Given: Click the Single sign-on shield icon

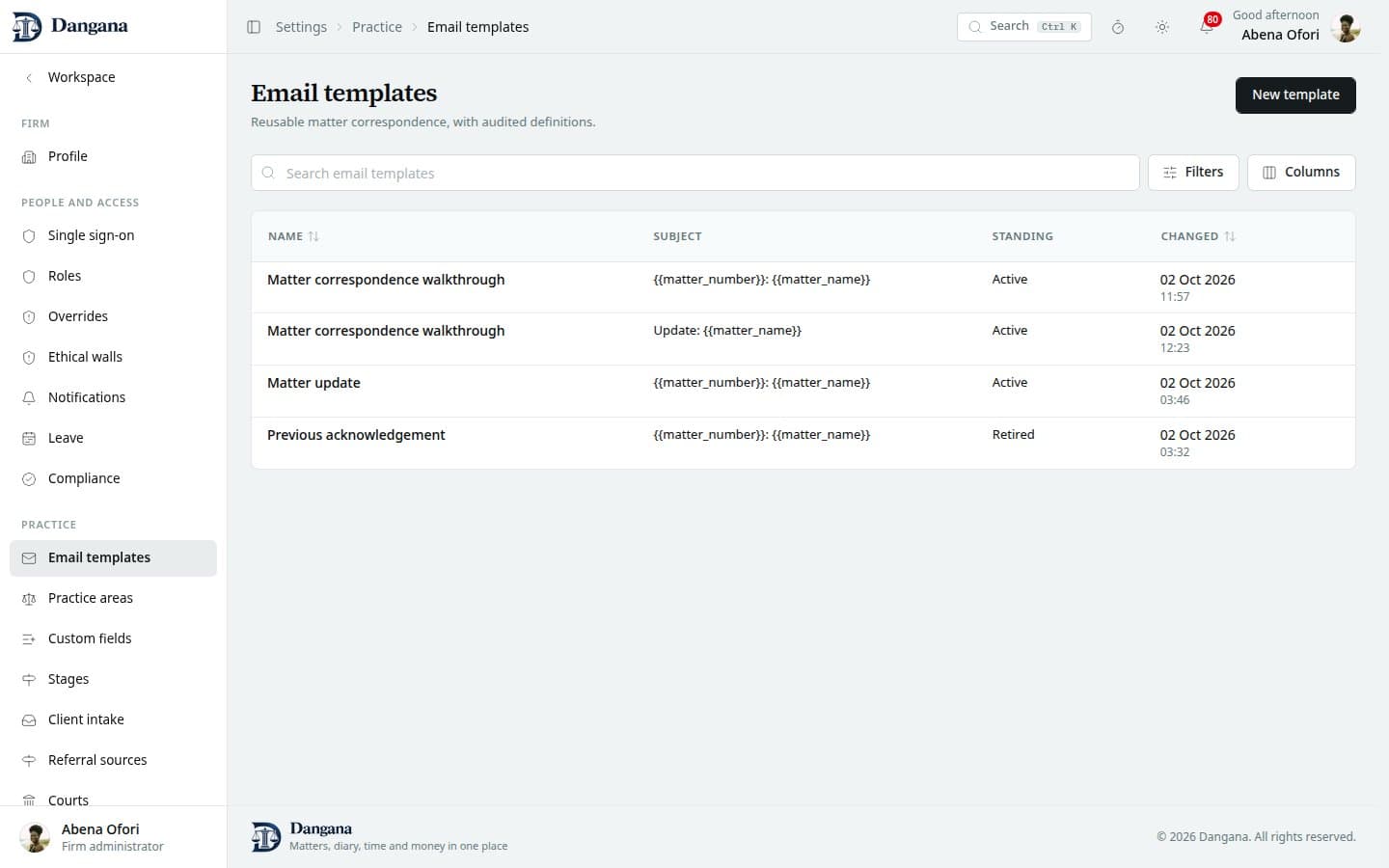Looking at the screenshot, I should click(x=29, y=235).
